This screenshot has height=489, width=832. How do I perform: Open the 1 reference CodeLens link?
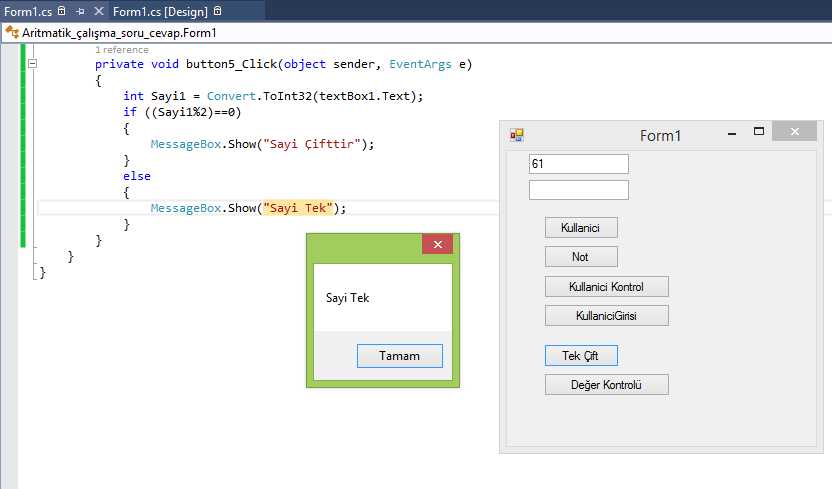pos(122,50)
